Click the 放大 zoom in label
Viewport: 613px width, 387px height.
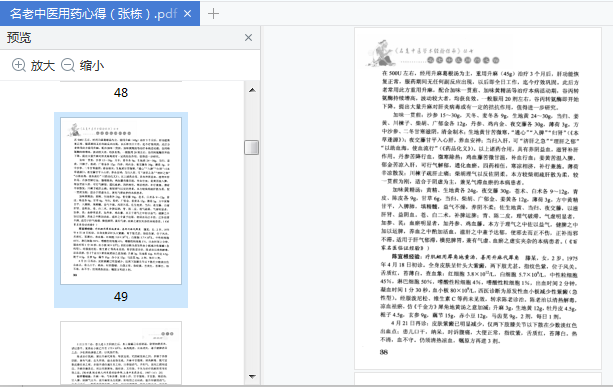(43, 65)
